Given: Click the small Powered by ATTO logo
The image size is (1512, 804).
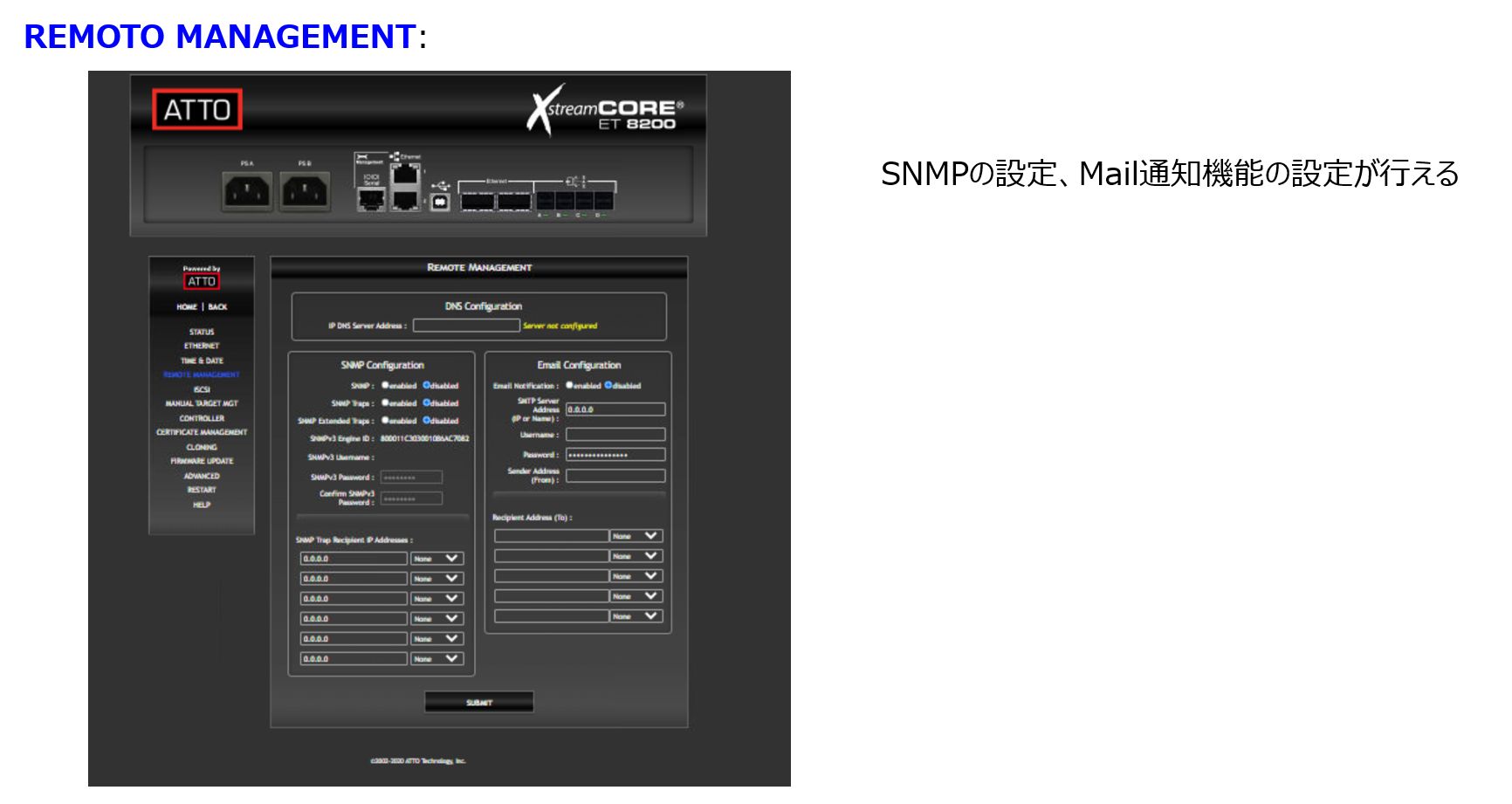Looking at the screenshot, I should [x=202, y=281].
